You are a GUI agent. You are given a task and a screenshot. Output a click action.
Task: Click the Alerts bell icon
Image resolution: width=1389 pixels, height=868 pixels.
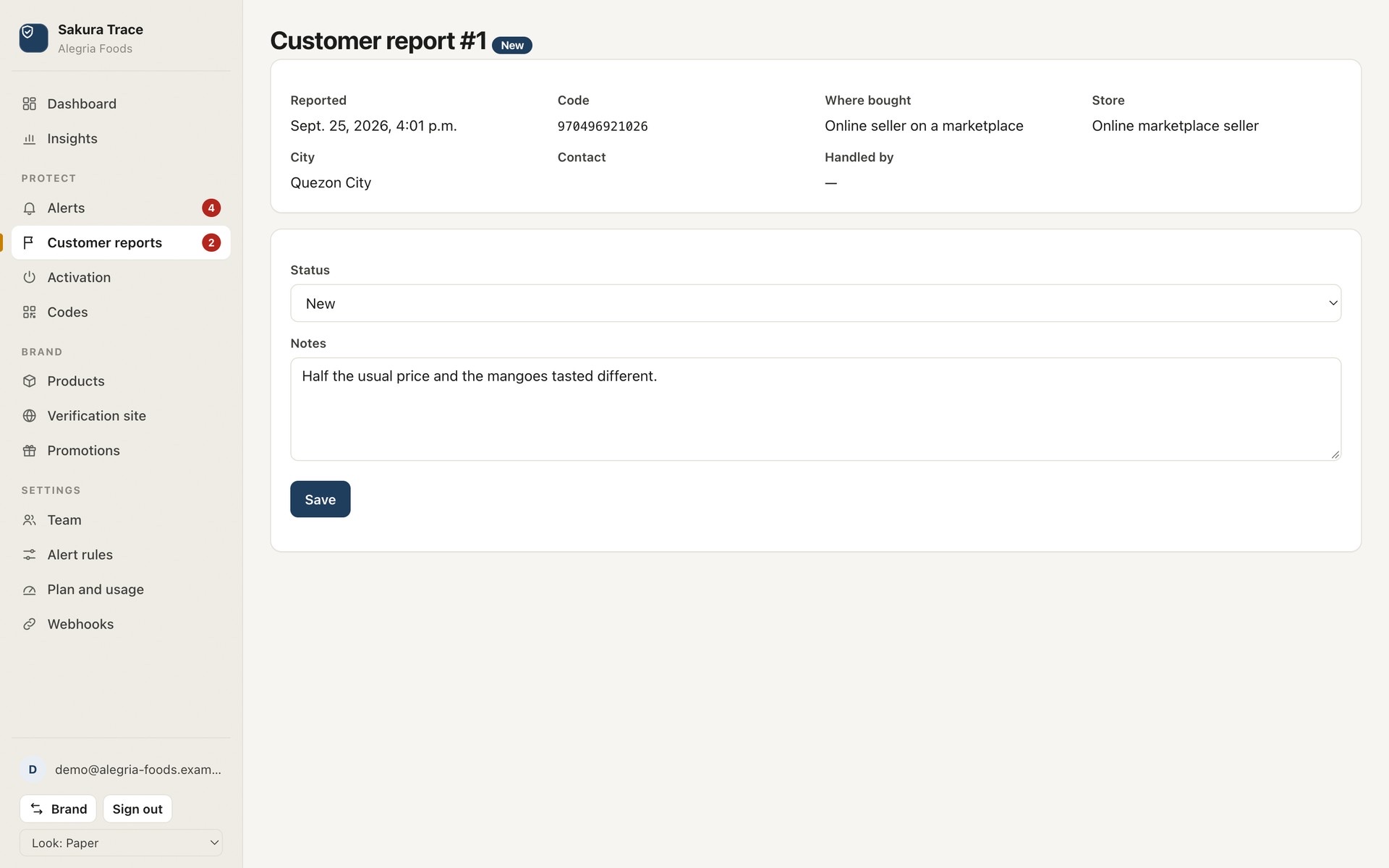pyautogui.click(x=29, y=208)
